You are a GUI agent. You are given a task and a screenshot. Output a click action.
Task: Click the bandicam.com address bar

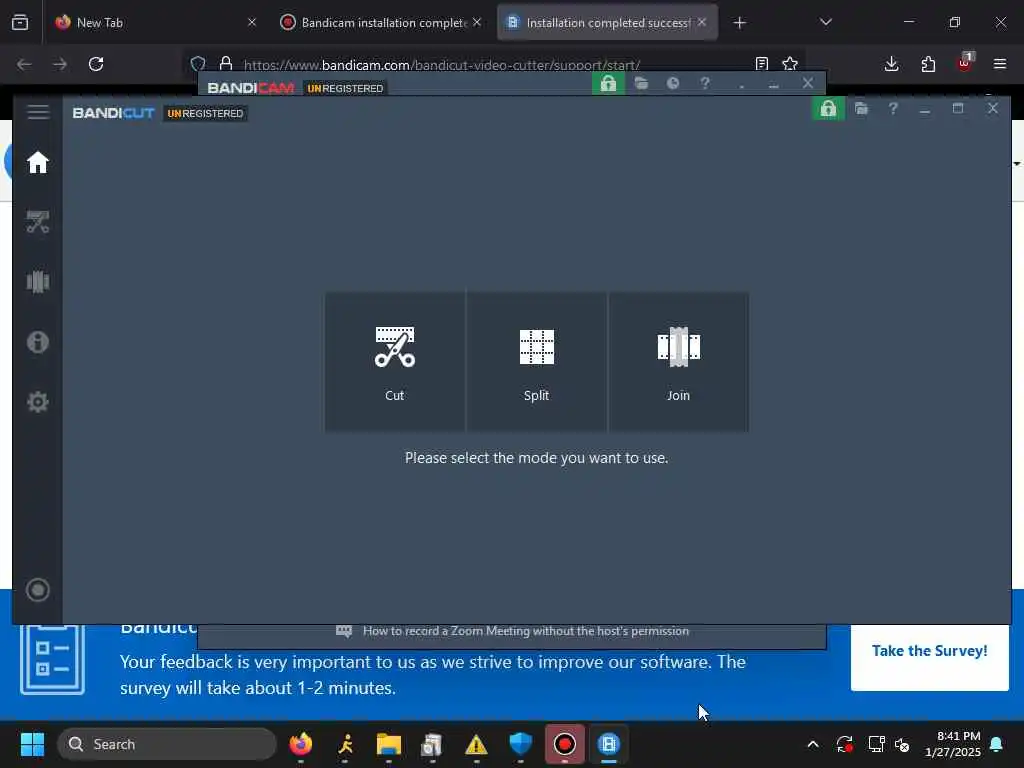441,65
